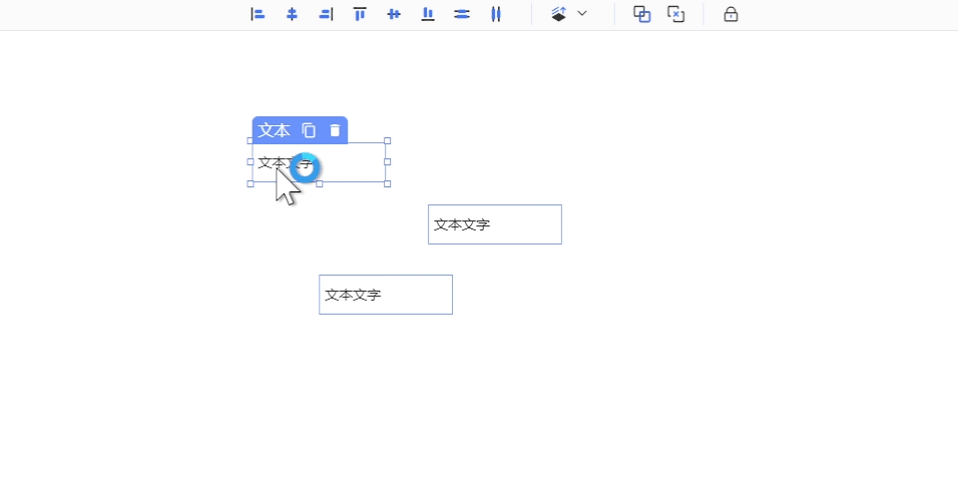The image size is (958, 481).
Task: Click the layer order stack icon
Action: [x=559, y=14]
